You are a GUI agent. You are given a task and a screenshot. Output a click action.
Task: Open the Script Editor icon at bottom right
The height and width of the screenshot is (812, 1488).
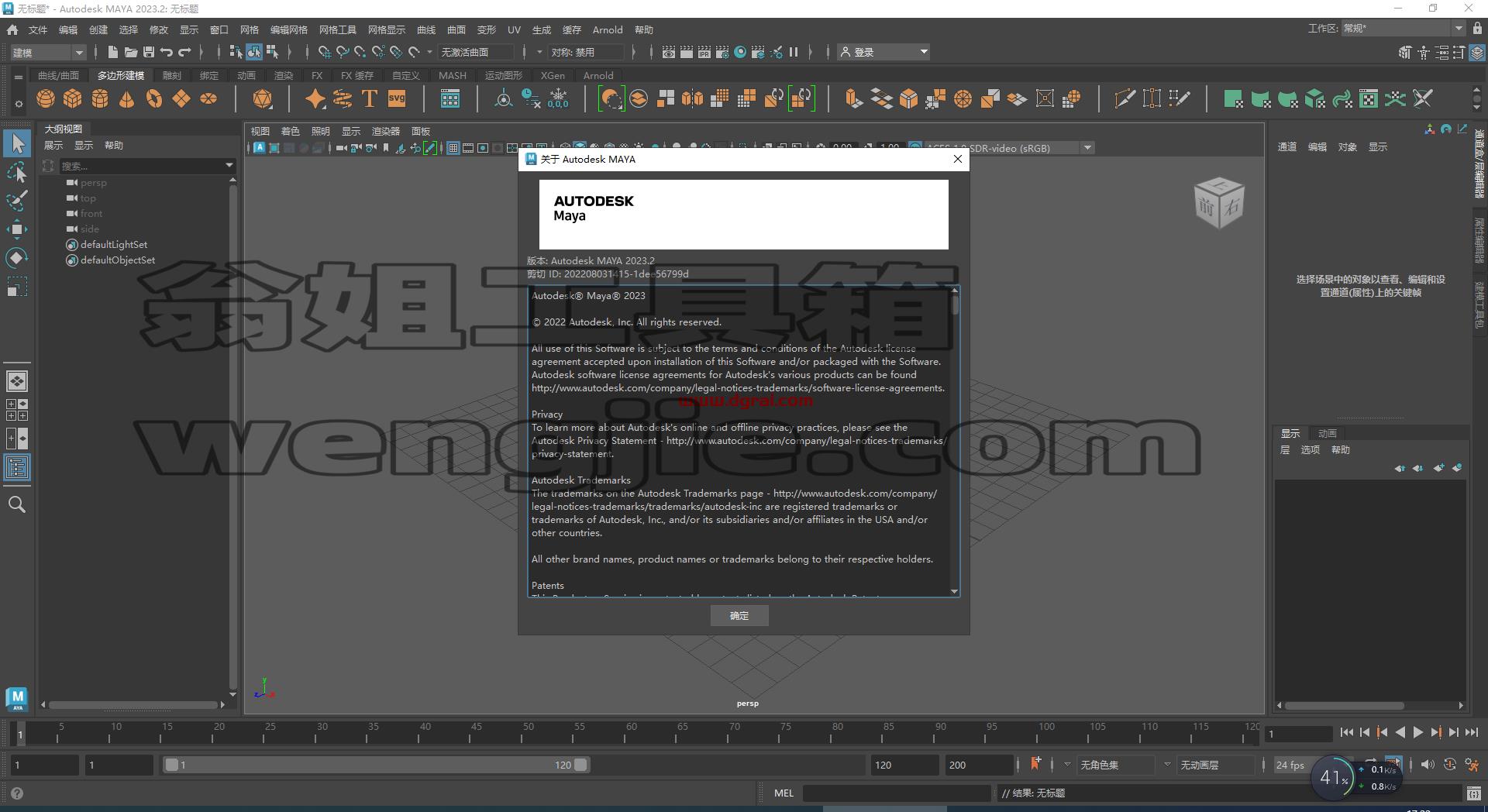(x=1473, y=793)
